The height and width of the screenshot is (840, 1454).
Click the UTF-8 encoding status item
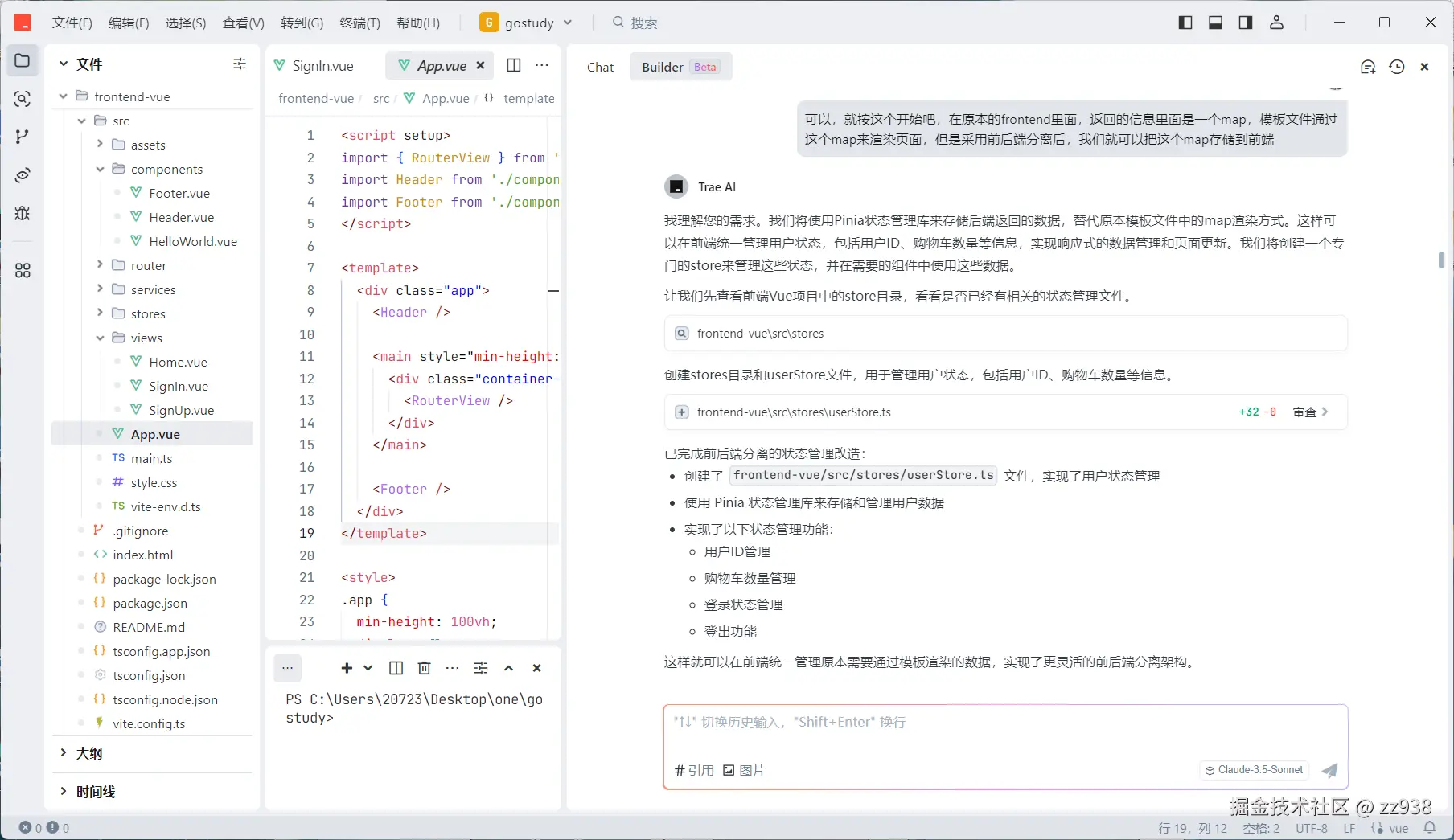coord(1312,828)
